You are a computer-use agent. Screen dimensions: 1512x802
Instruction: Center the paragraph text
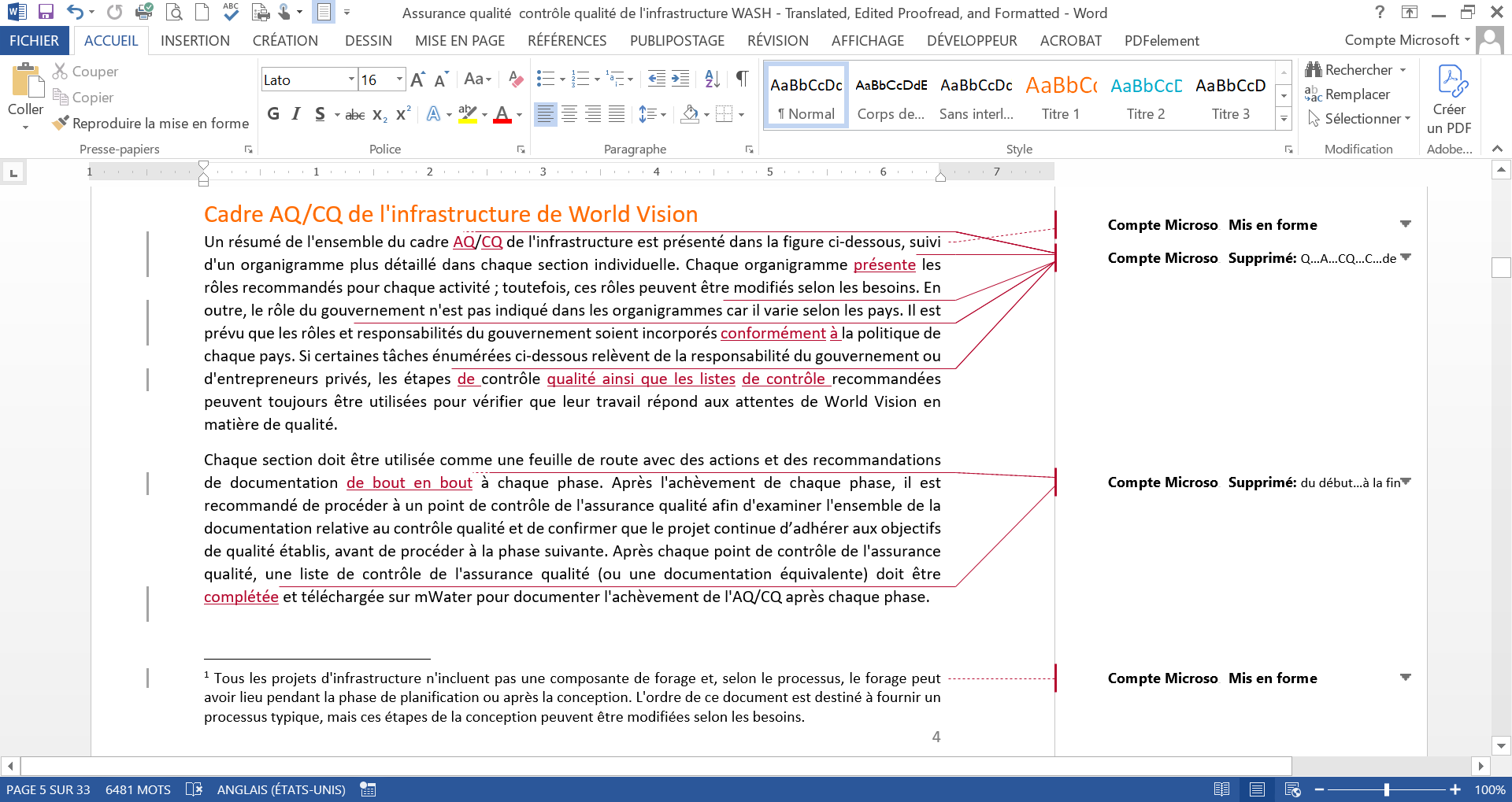click(x=569, y=115)
